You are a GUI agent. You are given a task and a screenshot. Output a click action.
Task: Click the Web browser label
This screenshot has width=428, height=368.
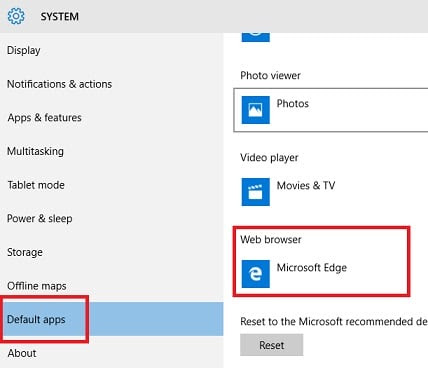tap(271, 239)
